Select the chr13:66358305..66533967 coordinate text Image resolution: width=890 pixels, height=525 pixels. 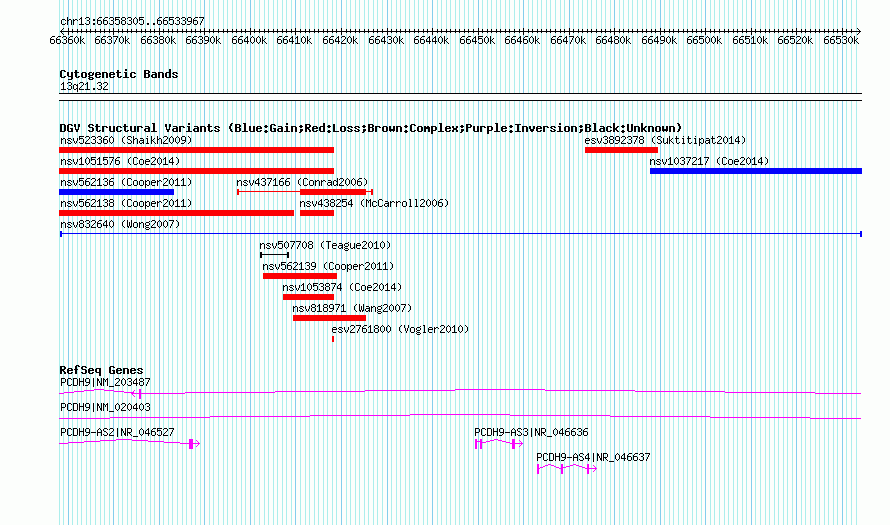[x=132, y=21]
